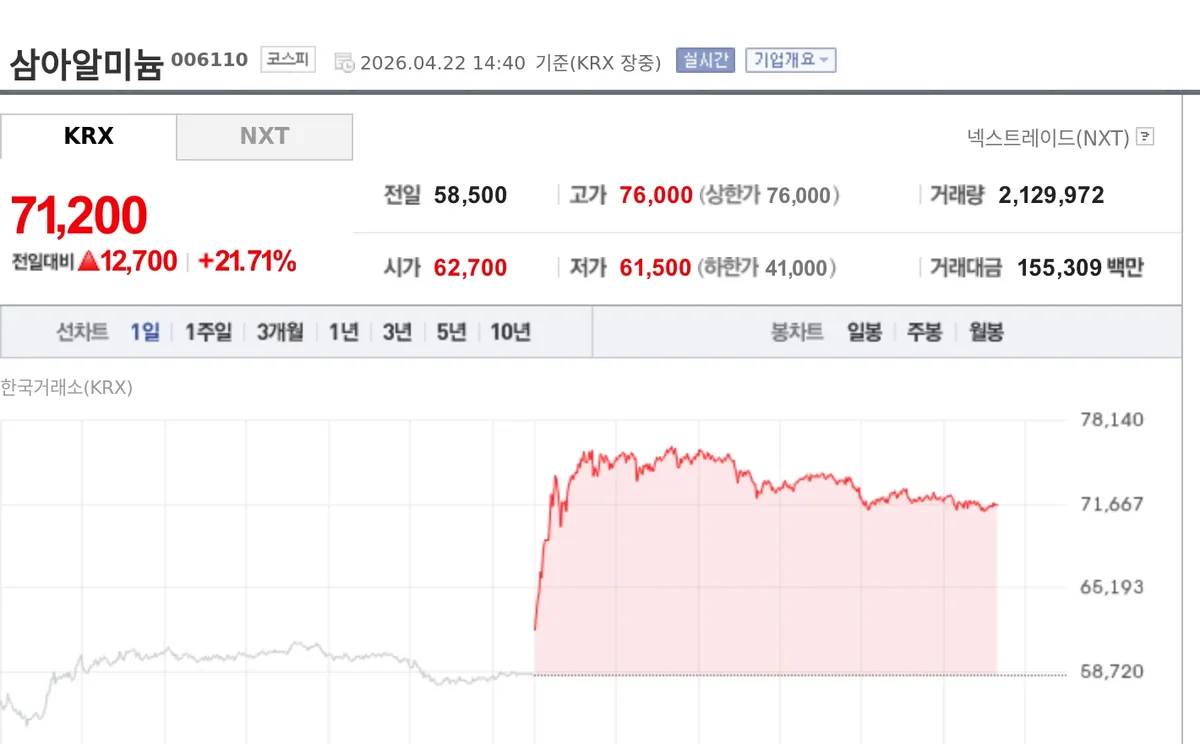Screen dimensions: 1200x744
Task: Select the KRX tab
Action: click(88, 137)
